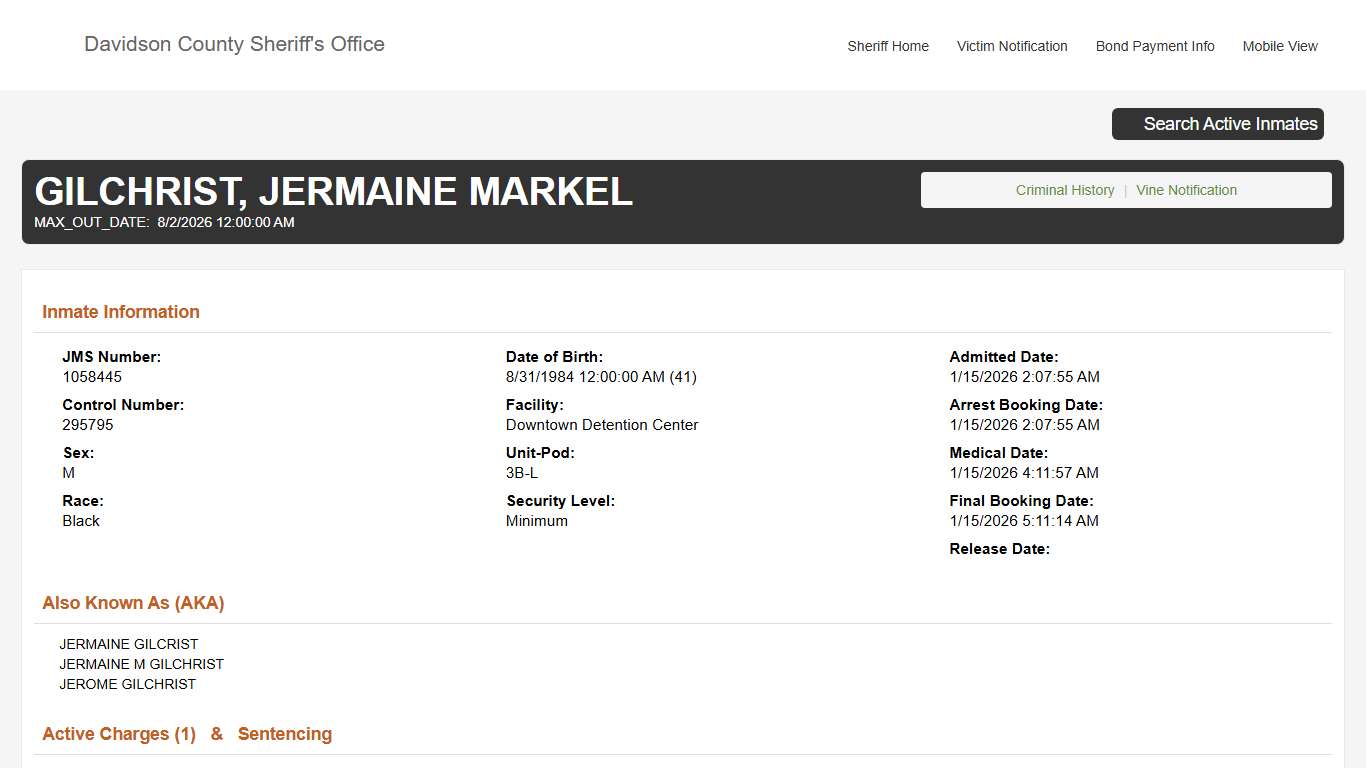This screenshot has height=768, width=1366.
Task: Click the Control Number 295795 value
Action: [x=88, y=424]
